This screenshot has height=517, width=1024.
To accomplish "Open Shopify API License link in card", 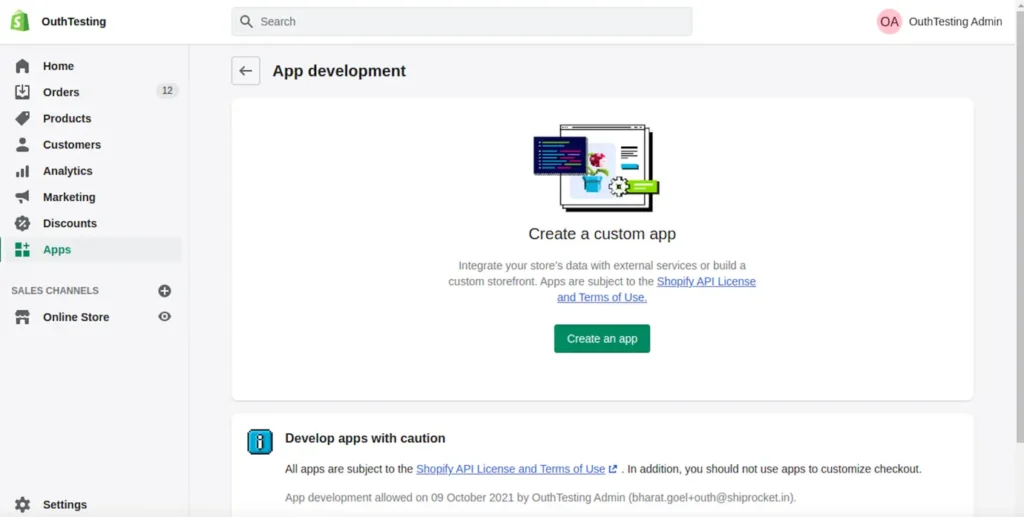I will point(706,281).
